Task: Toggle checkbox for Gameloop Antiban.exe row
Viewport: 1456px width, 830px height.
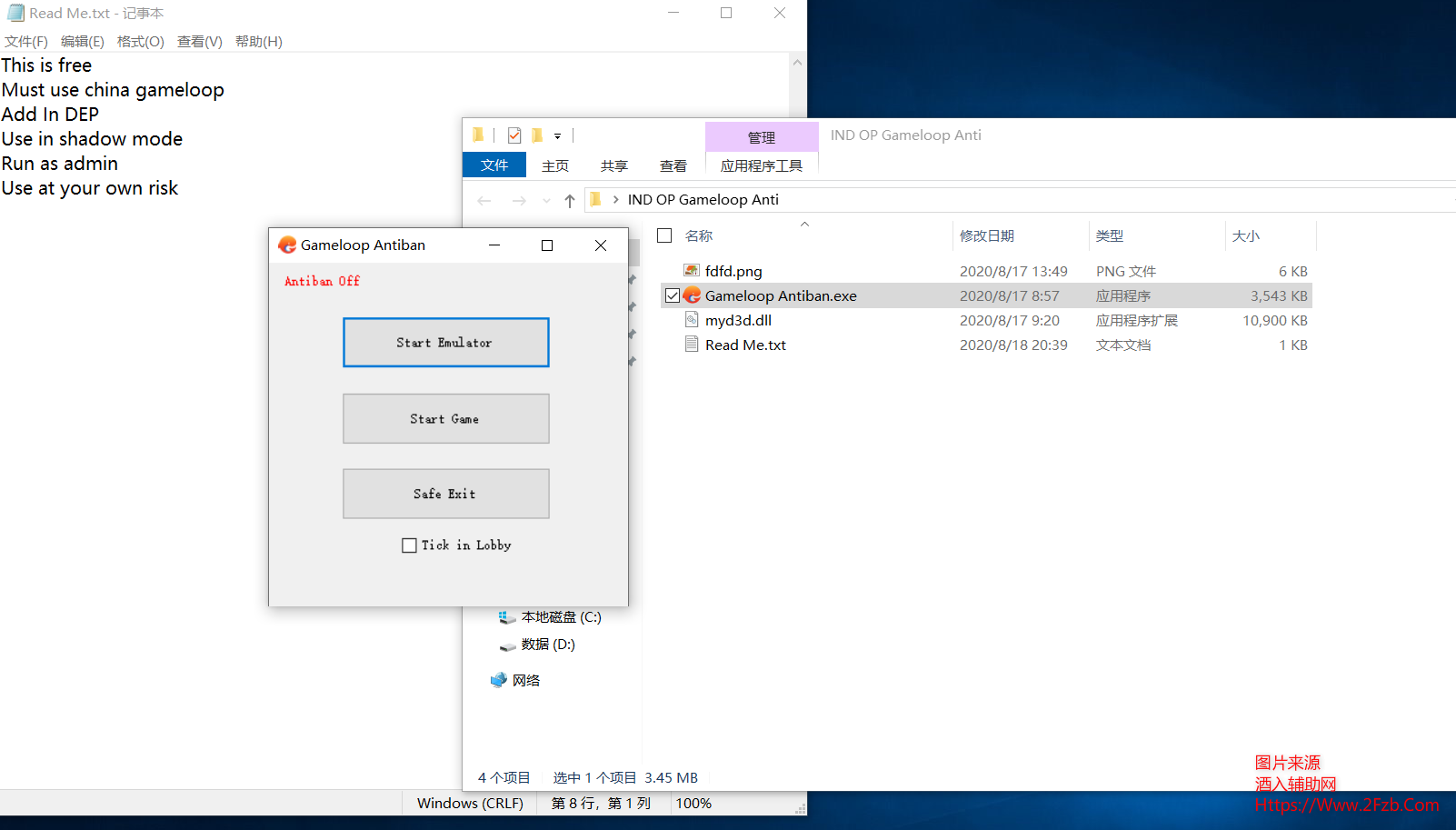Action: 673,295
